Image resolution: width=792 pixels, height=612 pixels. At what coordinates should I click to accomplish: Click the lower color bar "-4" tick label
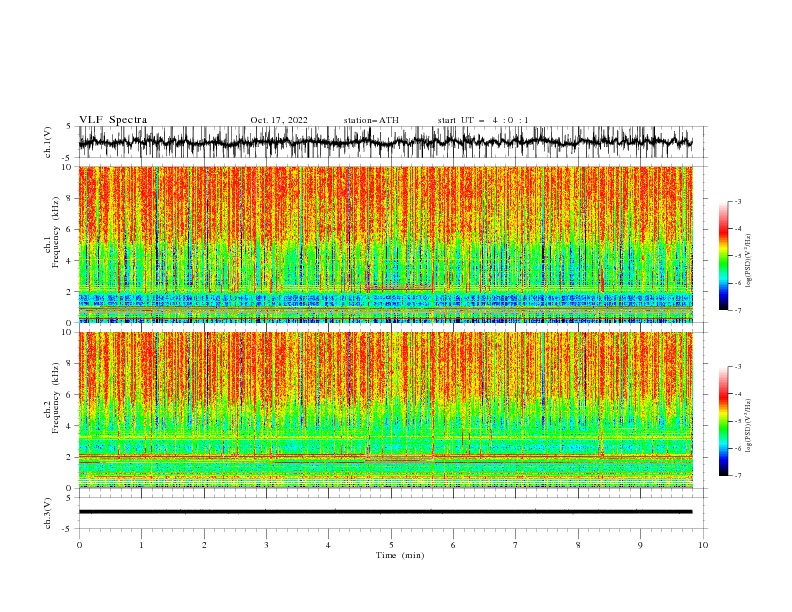[738, 394]
